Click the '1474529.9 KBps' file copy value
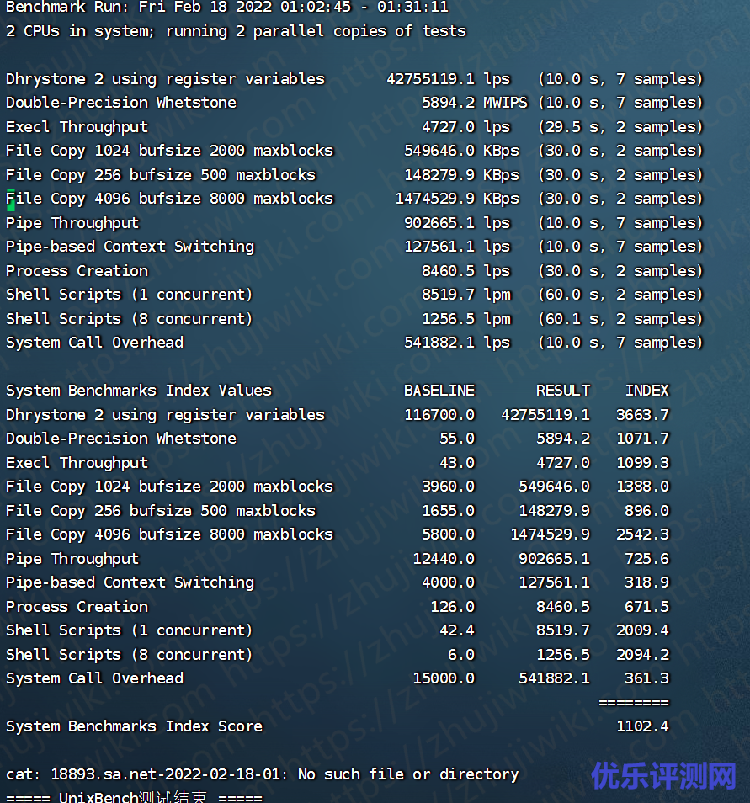This screenshot has width=750, height=803. click(457, 199)
